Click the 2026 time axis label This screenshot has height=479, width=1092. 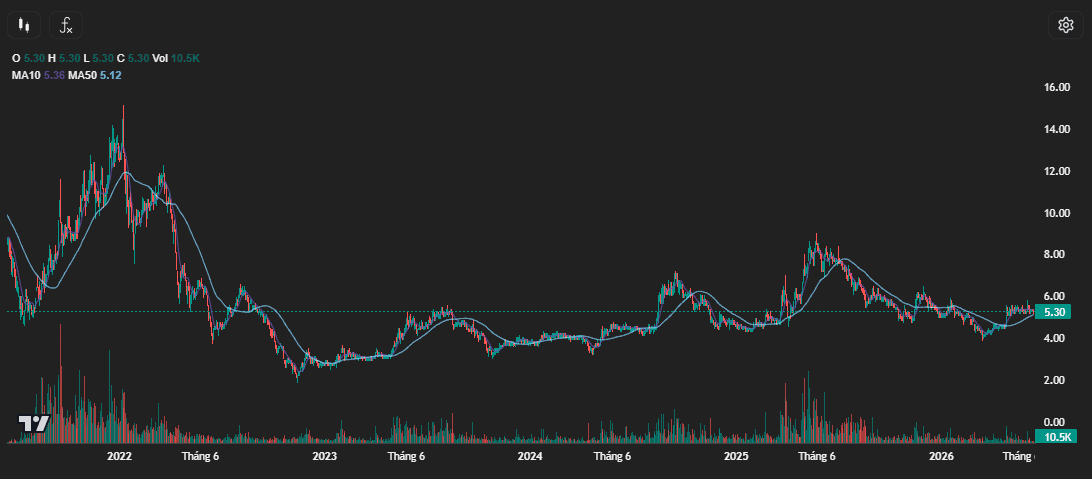941,457
